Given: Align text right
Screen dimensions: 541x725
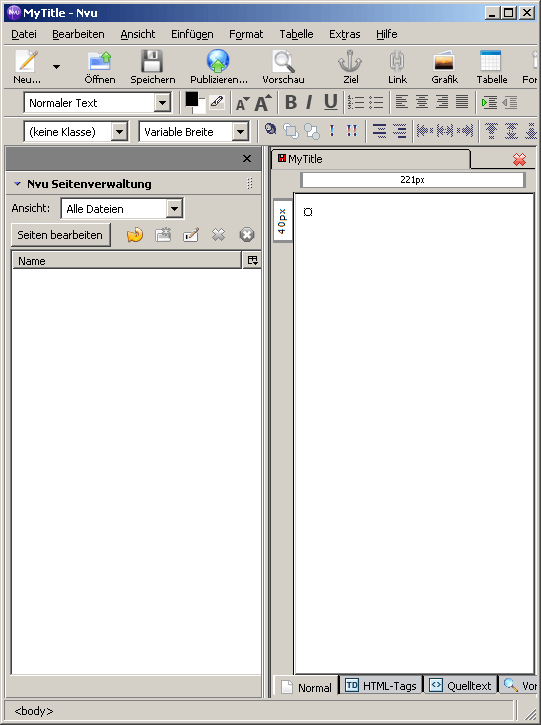Looking at the screenshot, I should (442, 102).
